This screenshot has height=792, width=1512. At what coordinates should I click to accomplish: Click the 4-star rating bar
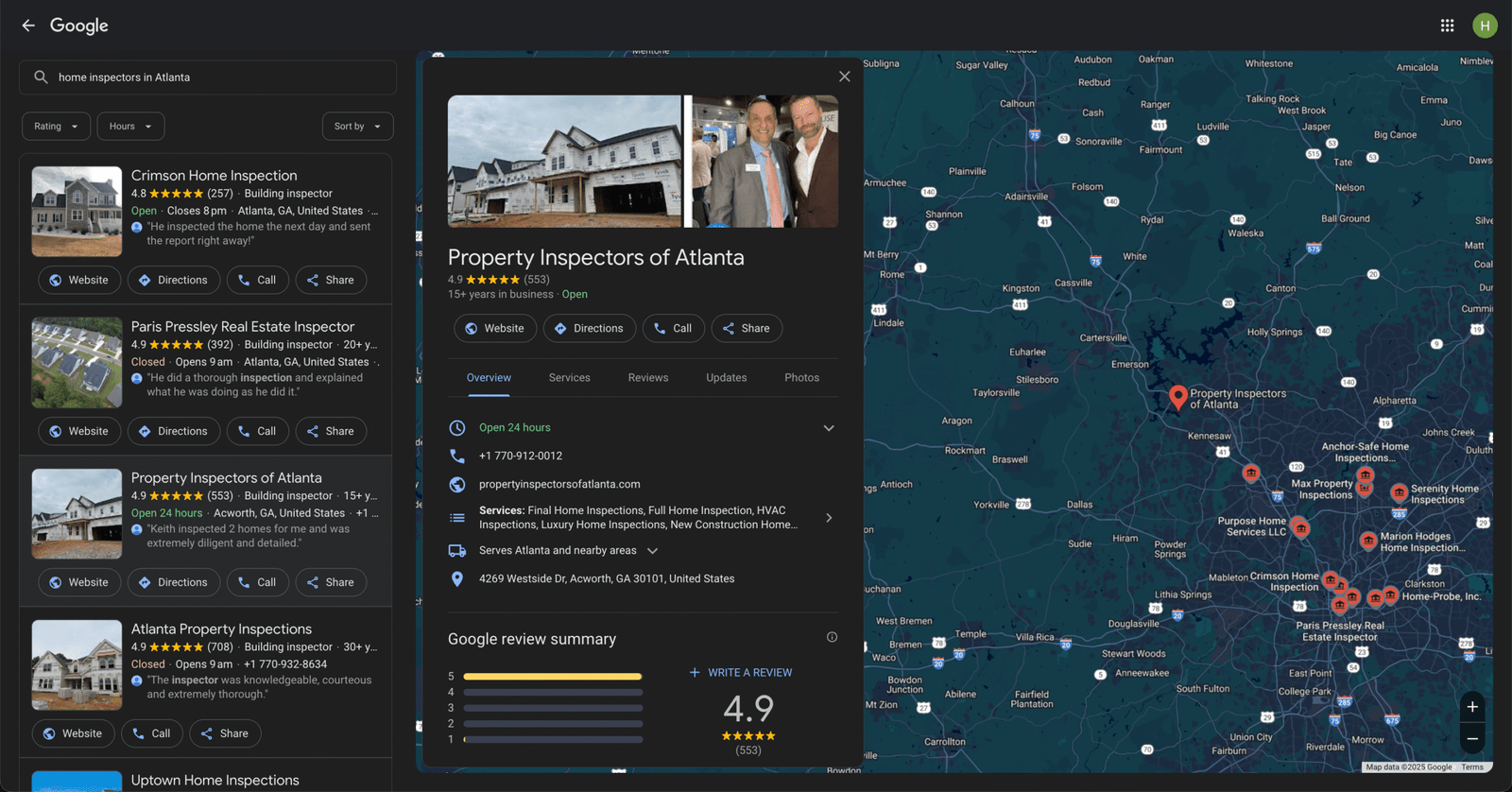coord(553,692)
